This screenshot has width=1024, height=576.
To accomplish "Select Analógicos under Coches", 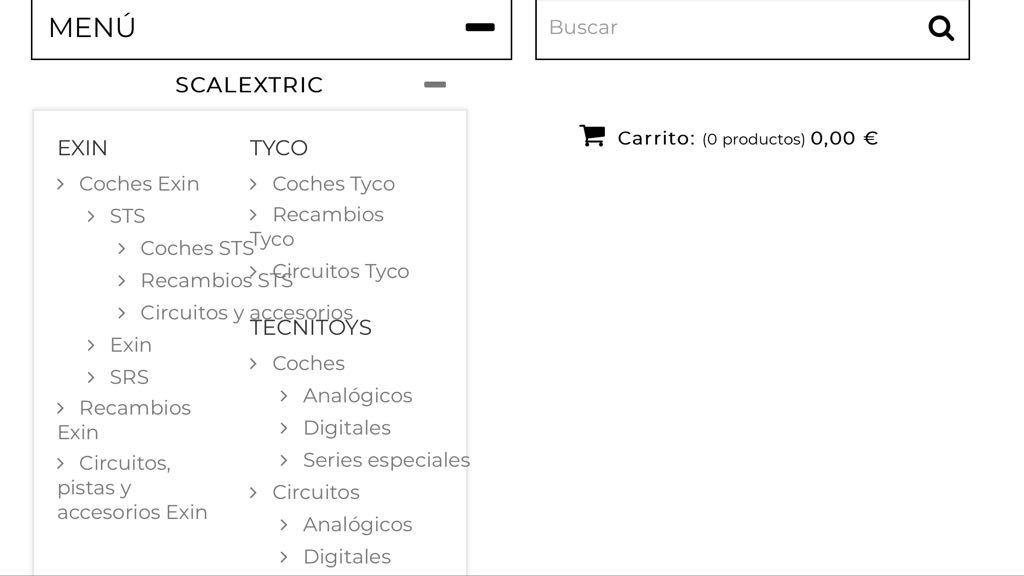I will coord(357,396).
